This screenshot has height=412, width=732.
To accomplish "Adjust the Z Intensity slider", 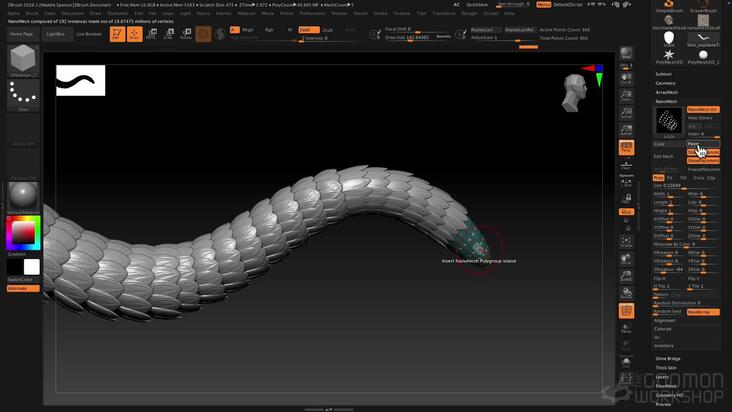I will (329, 39).
